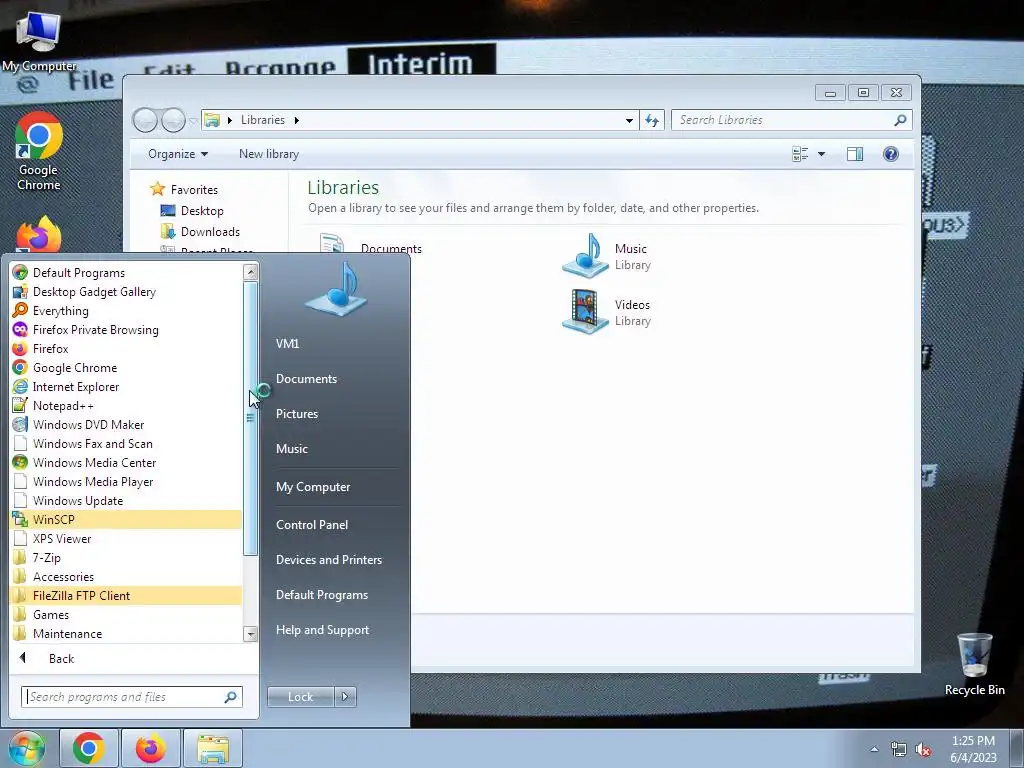Click the Search Libraries field
The height and width of the screenshot is (768, 1024).
(x=791, y=120)
